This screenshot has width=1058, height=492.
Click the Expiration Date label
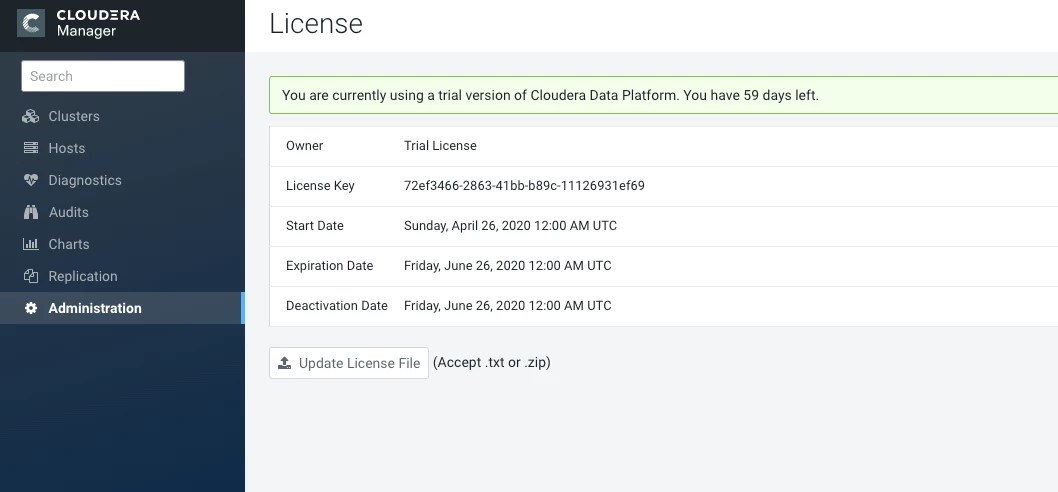click(x=329, y=266)
